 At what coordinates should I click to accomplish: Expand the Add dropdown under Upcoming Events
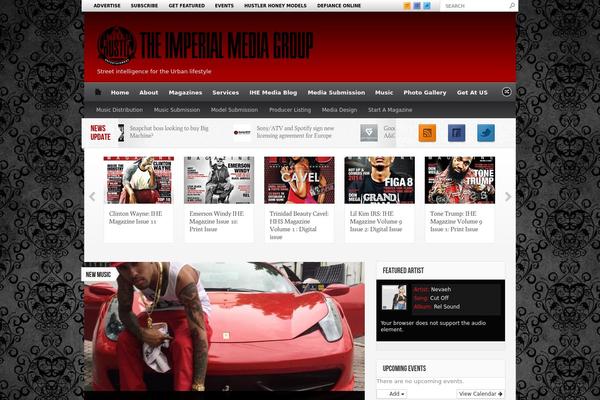[391, 394]
